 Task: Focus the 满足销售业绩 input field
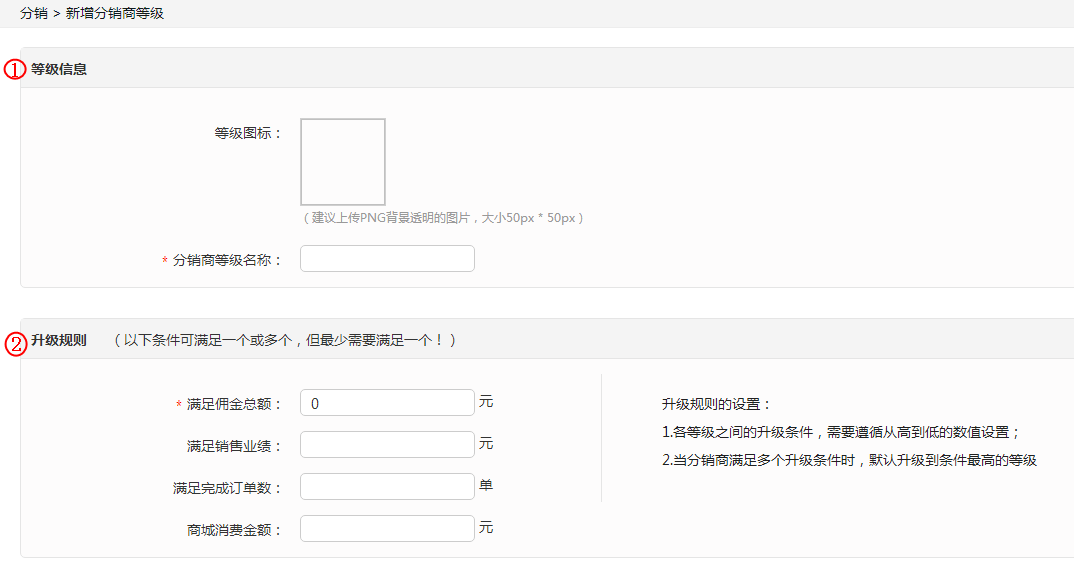387,445
